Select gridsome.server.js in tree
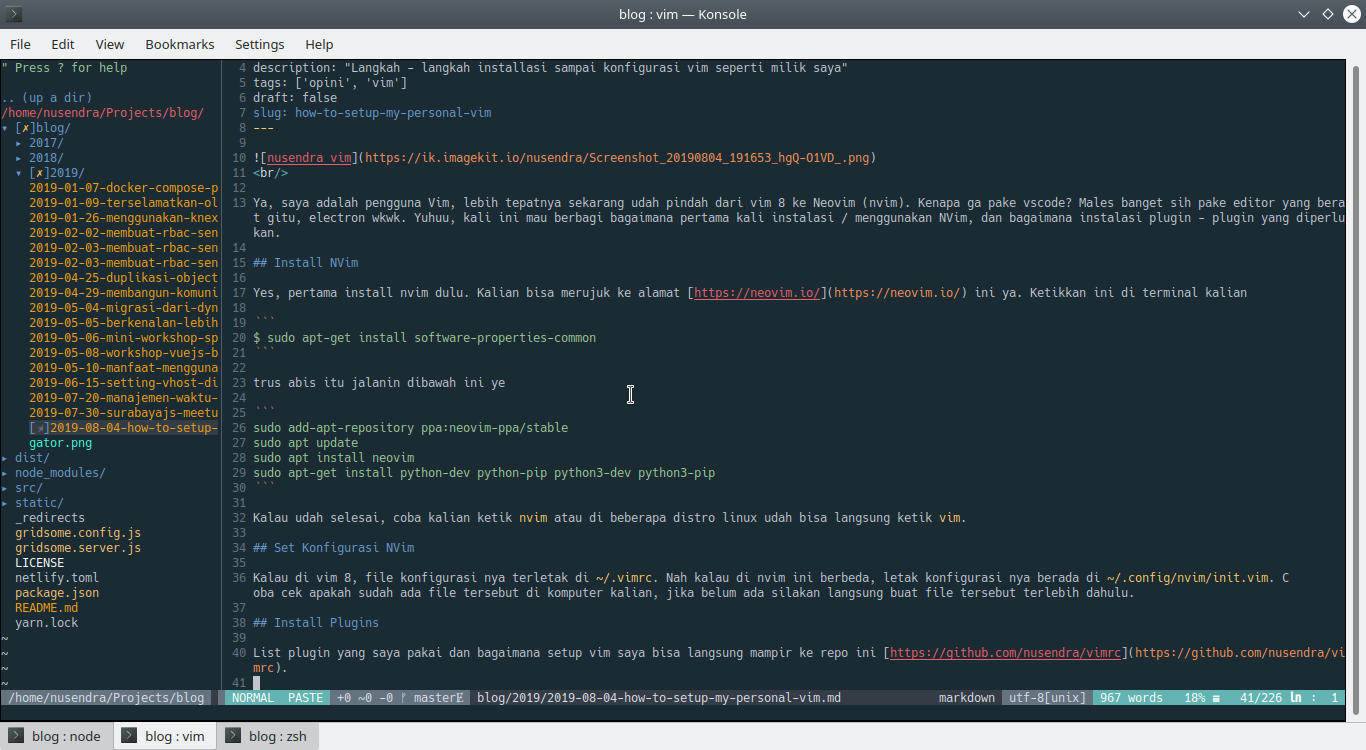This screenshot has width=1366, height=750. 78,548
